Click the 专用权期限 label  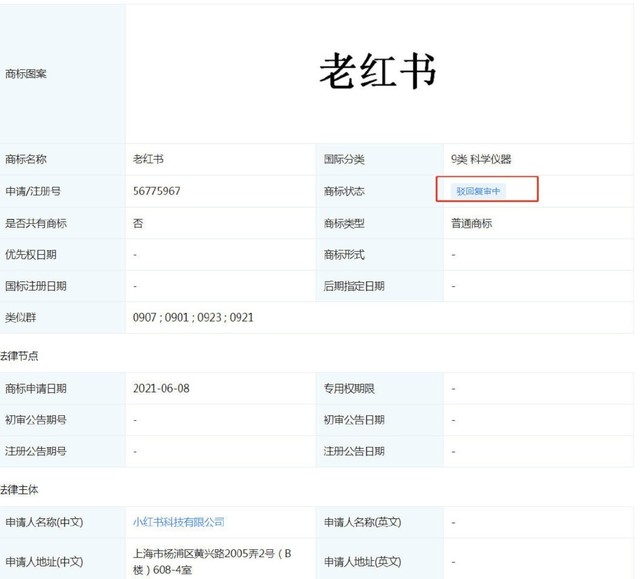pos(349,388)
